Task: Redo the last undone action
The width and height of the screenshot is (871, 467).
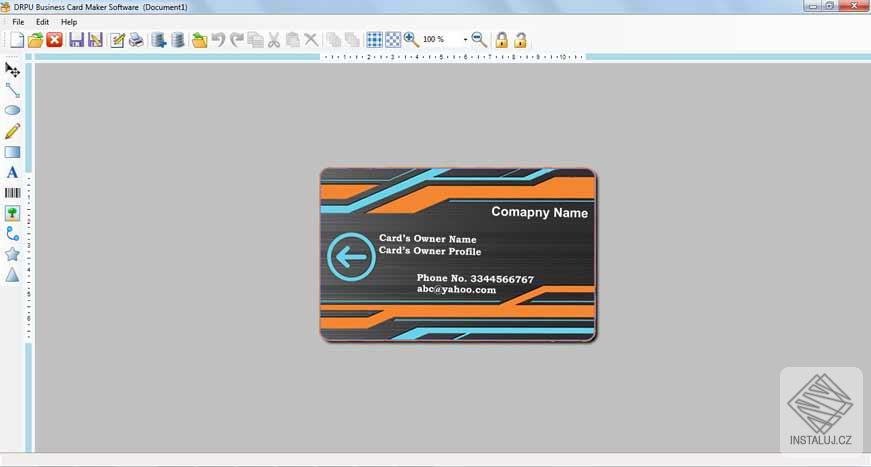Action: click(x=237, y=40)
